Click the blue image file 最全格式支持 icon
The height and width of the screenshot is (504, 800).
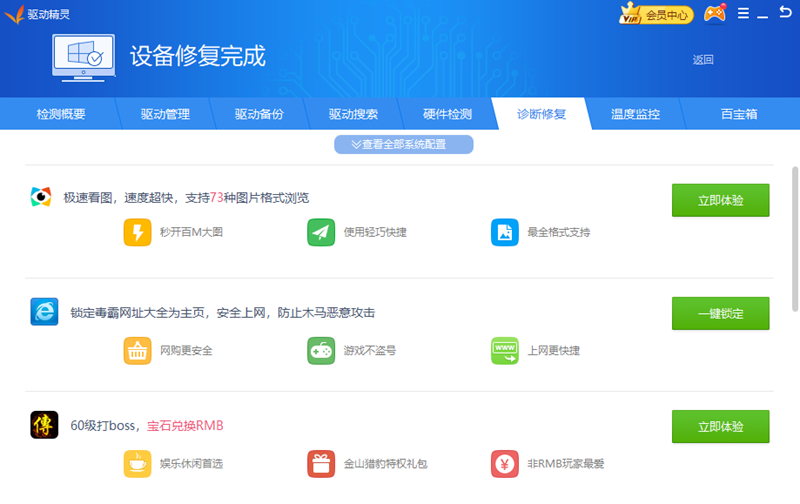coord(505,232)
